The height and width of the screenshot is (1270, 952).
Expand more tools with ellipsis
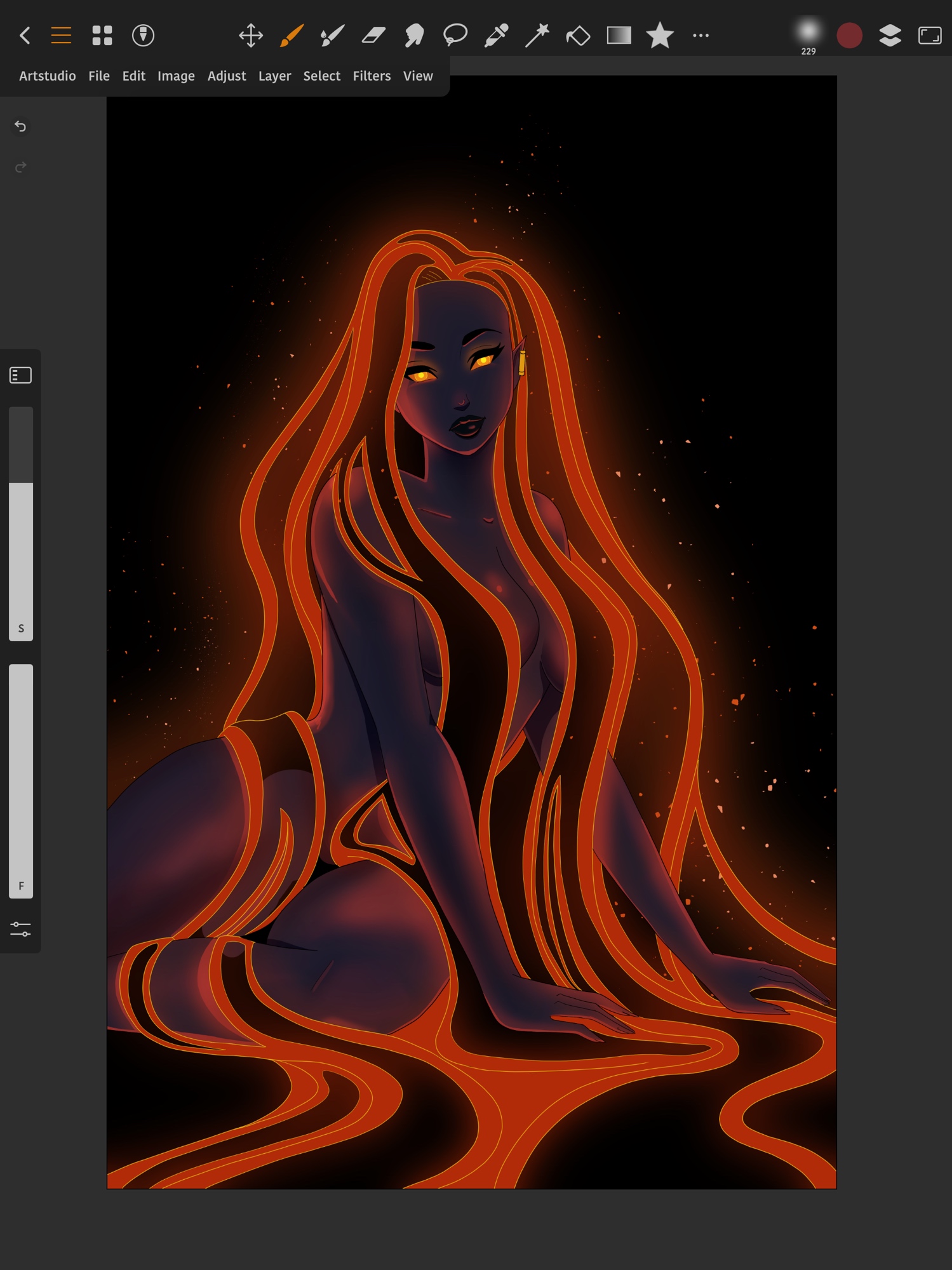pos(701,36)
